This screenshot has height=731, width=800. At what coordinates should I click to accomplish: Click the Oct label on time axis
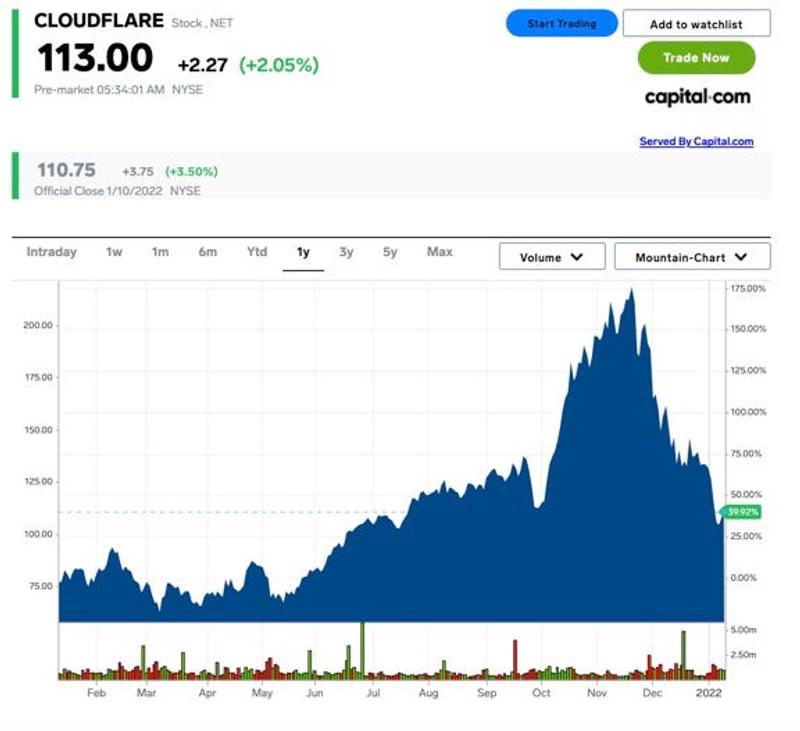[x=541, y=693]
